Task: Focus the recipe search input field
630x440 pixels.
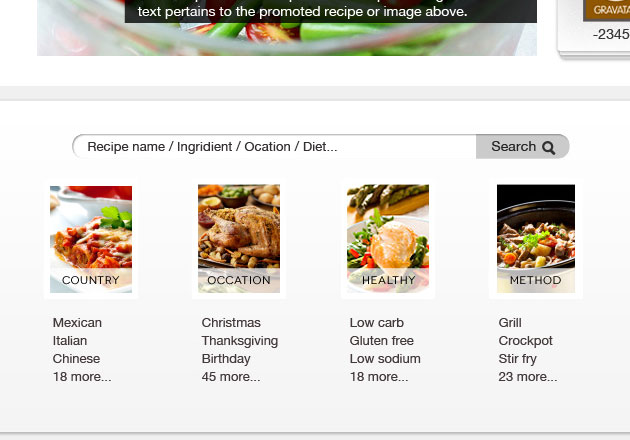Action: click(x=274, y=147)
